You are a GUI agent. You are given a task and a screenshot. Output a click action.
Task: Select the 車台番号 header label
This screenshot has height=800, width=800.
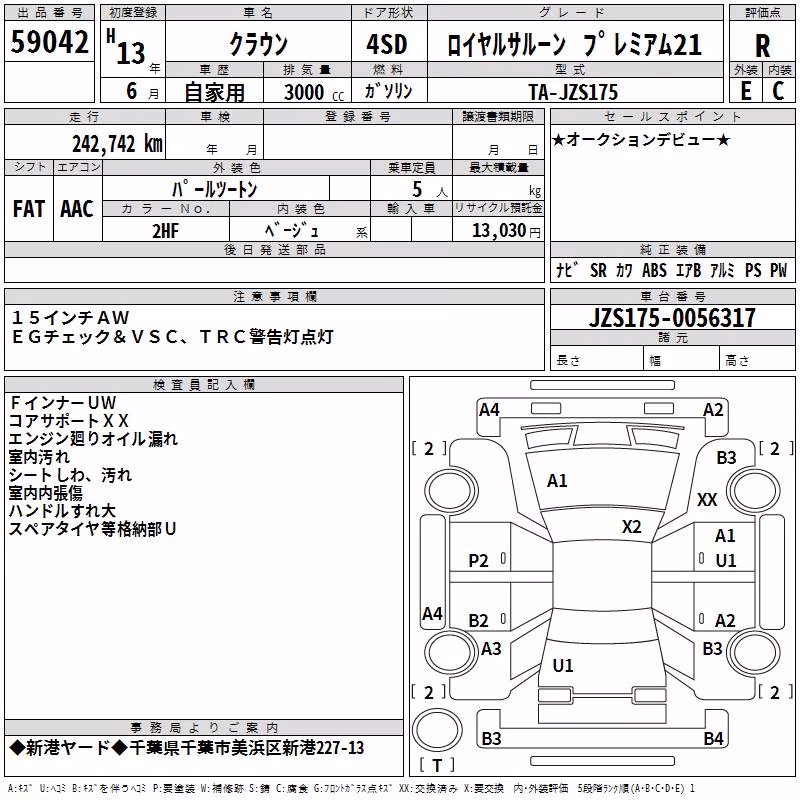click(x=673, y=296)
